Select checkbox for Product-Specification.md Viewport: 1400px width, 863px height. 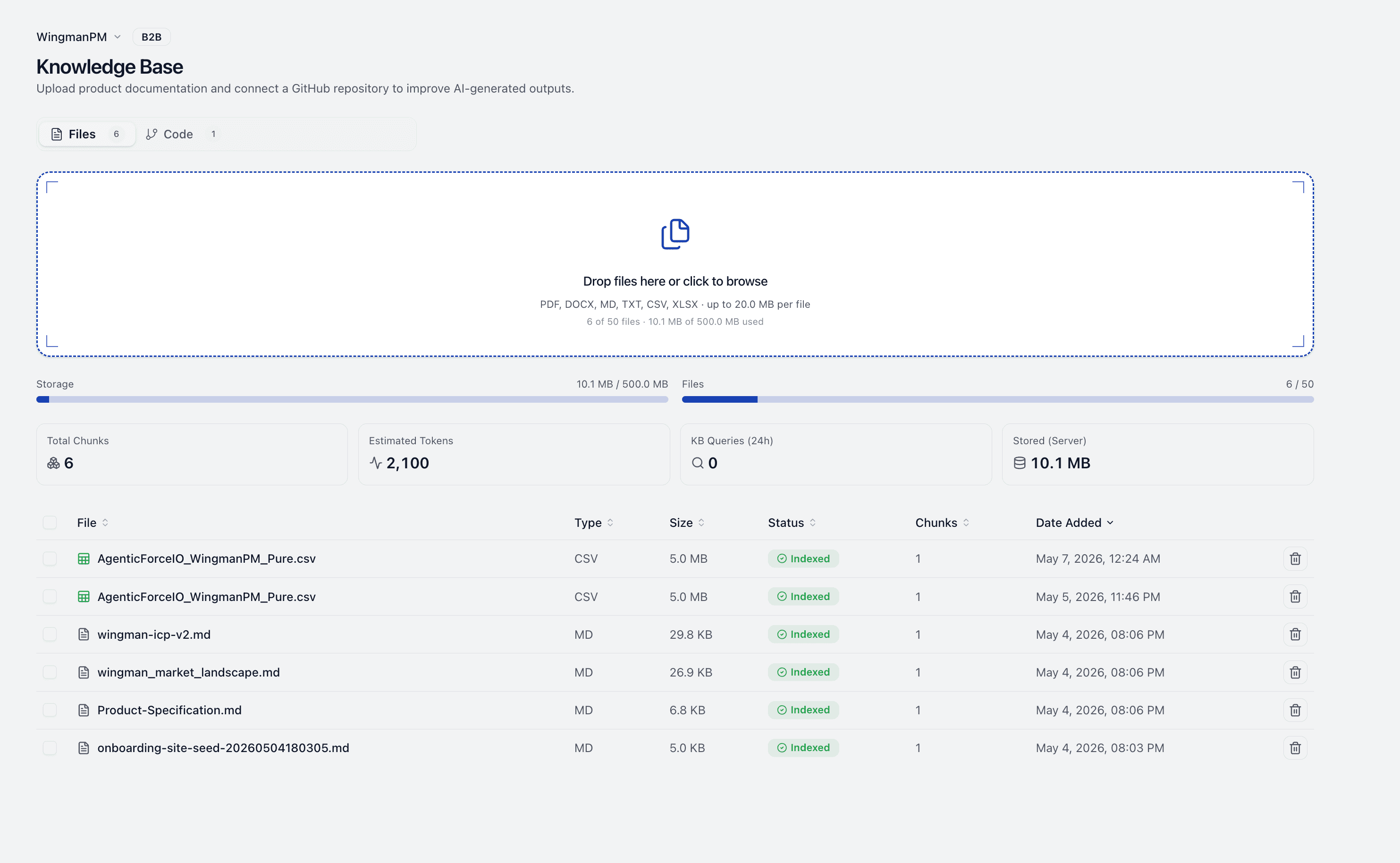[50, 710]
